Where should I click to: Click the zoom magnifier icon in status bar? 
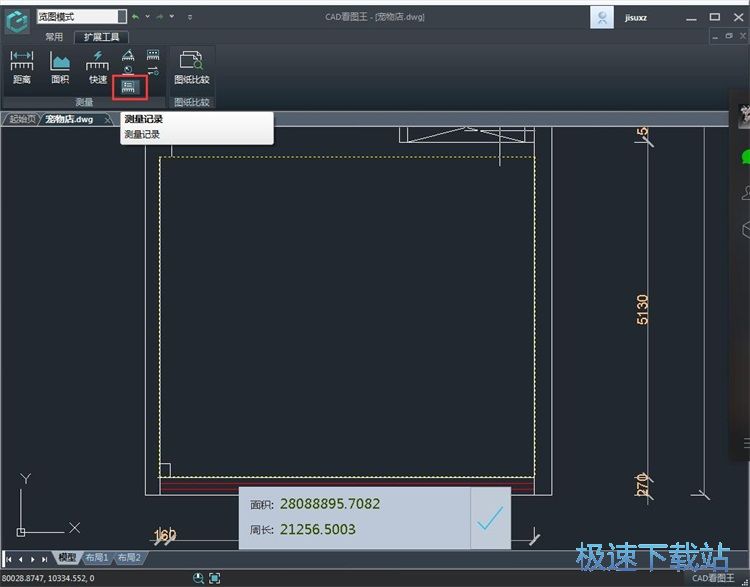(198, 578)
